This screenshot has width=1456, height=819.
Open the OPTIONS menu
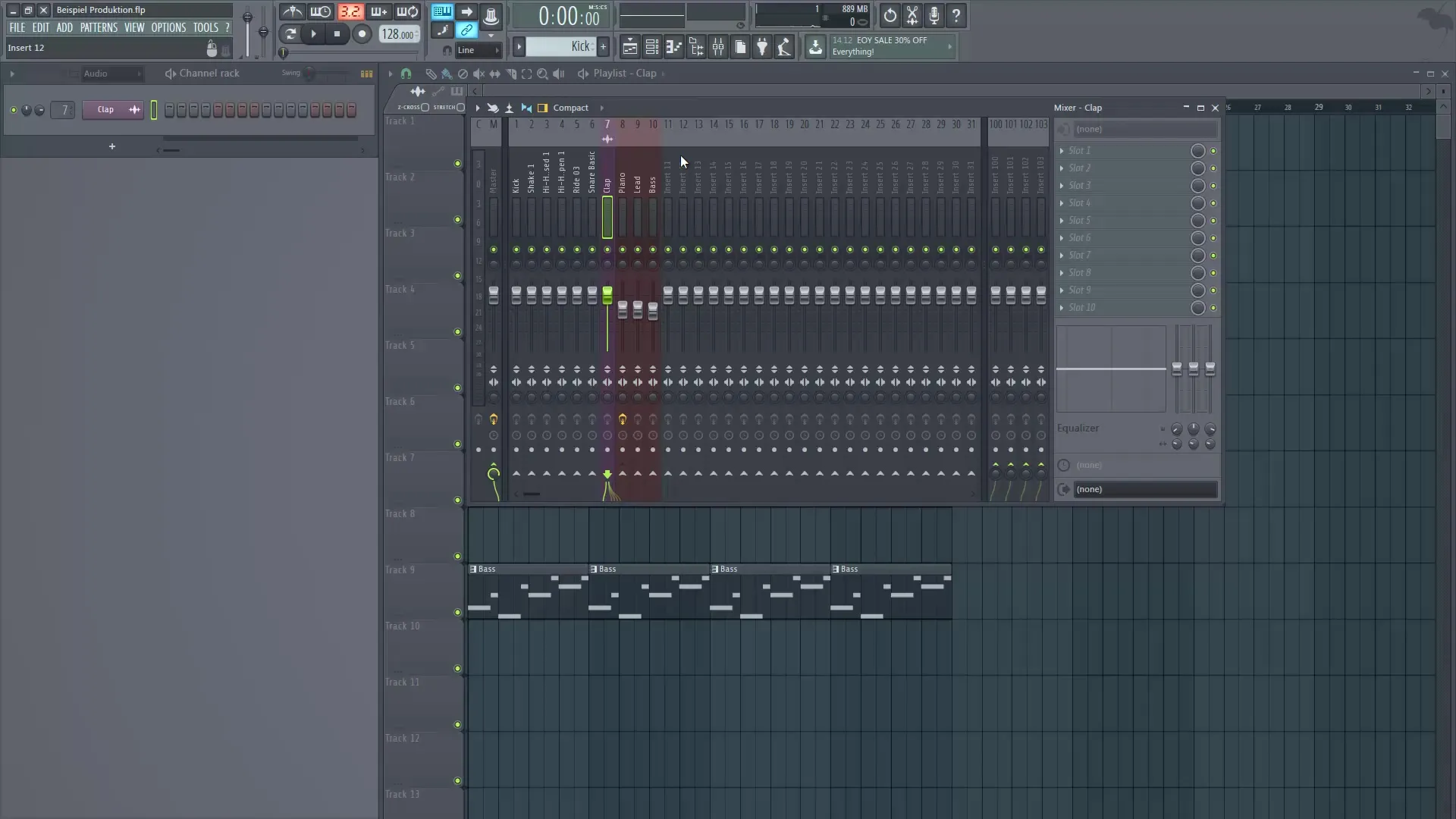168,27
